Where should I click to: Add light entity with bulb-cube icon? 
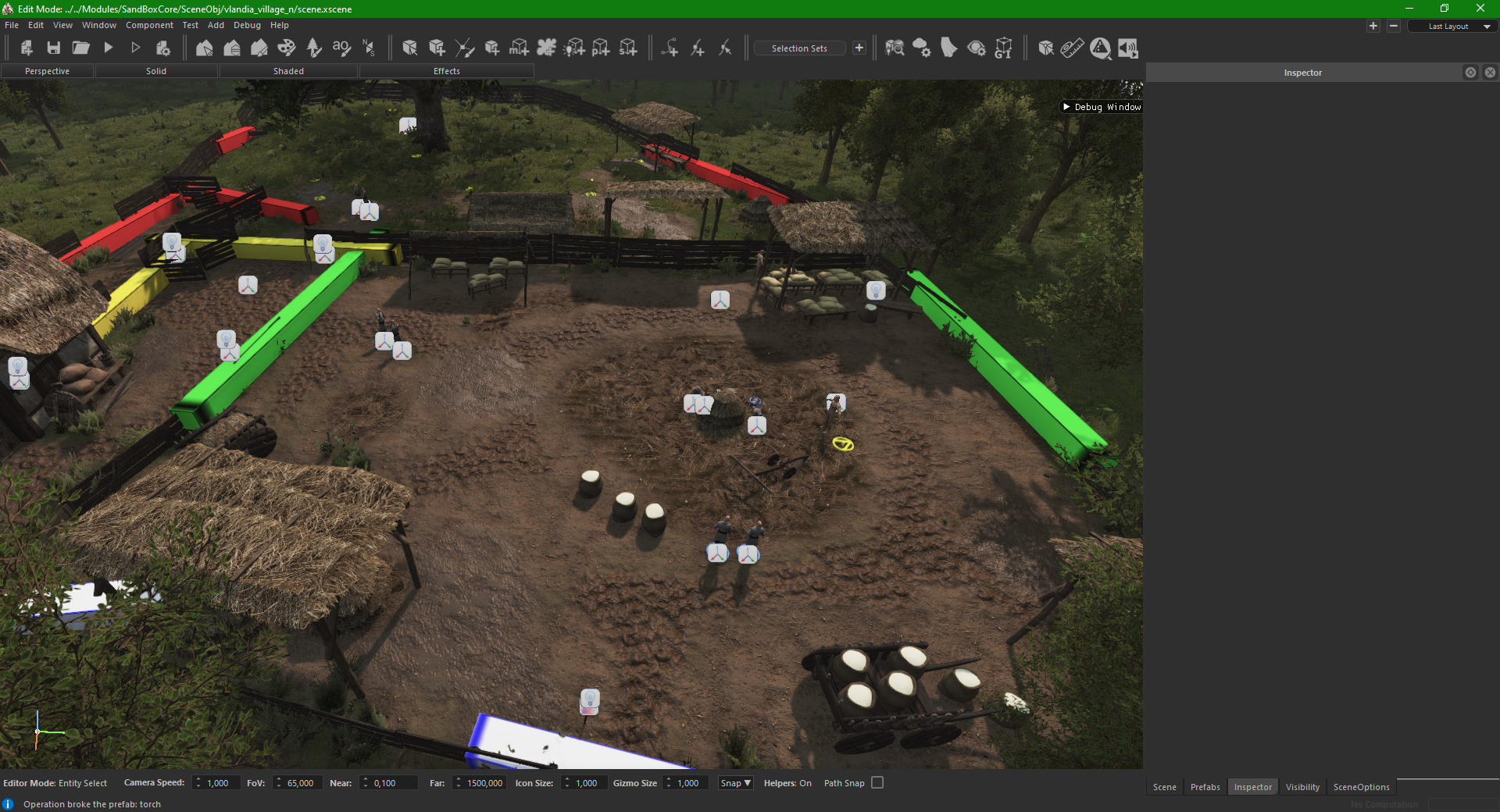pos(574,48)
